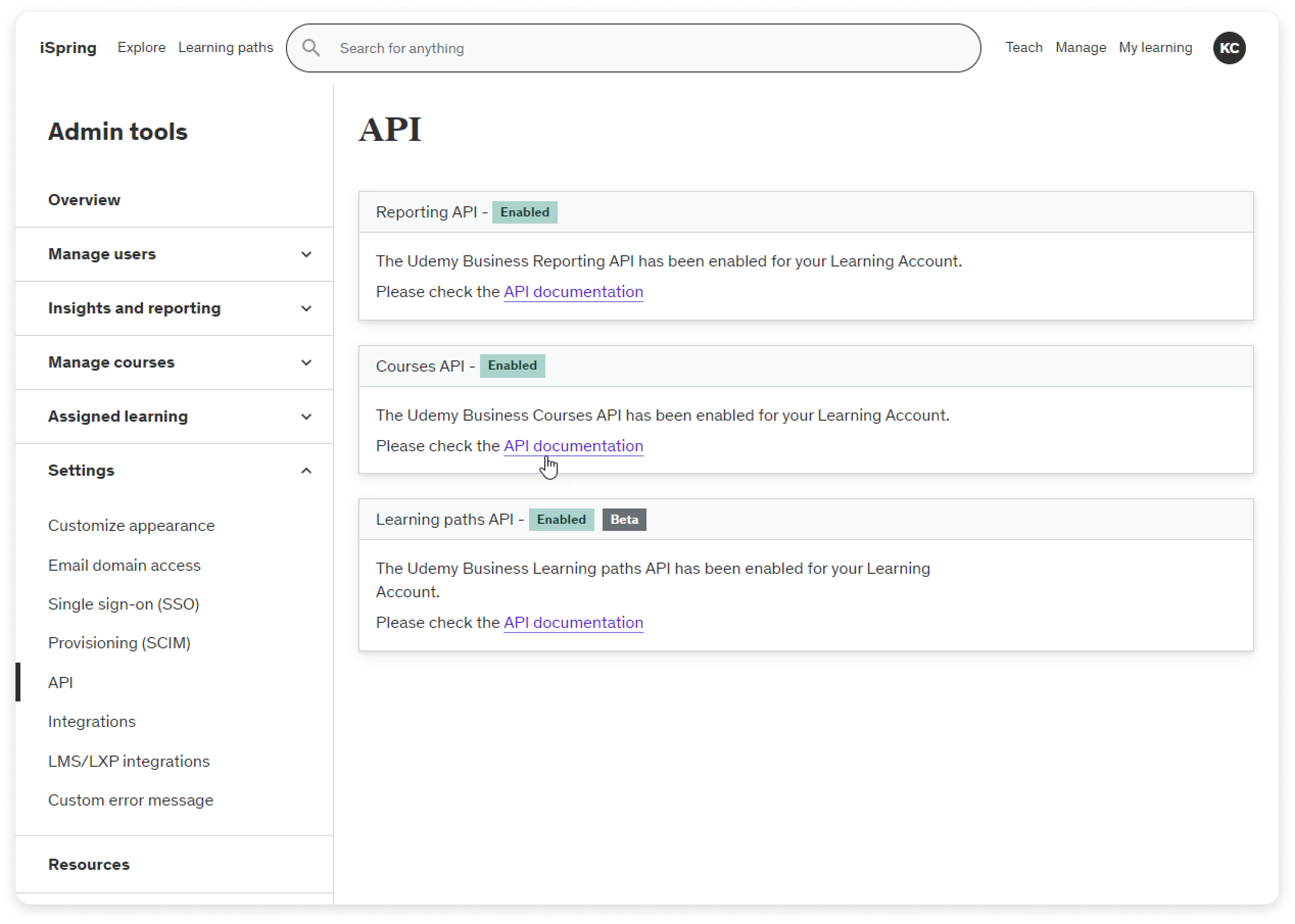Go to My learning
The width and height of the screenshot is (1295, 924).
[x=1155, y=48]
